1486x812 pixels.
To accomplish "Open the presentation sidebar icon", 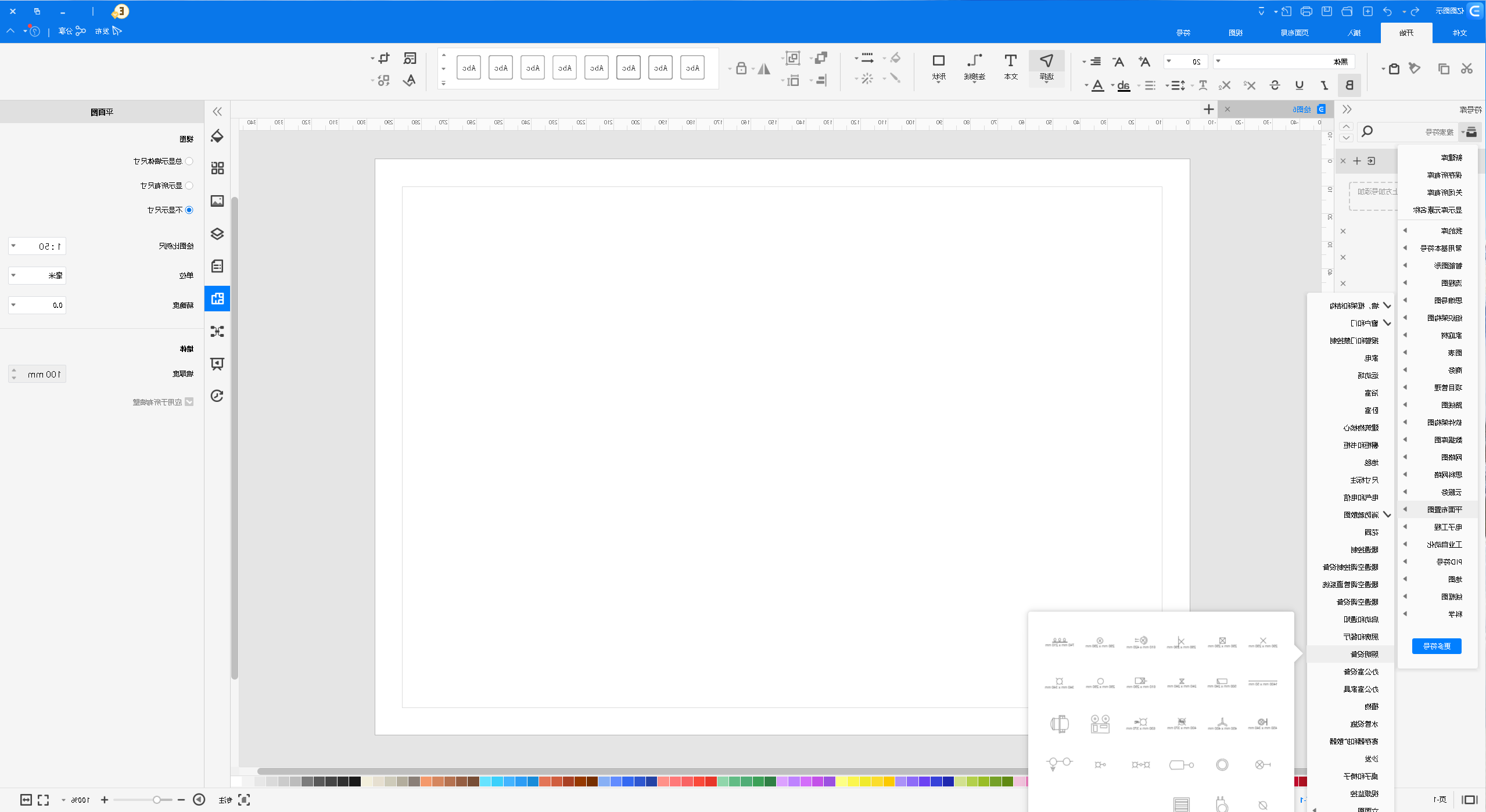I will click(x=217, y=364).
